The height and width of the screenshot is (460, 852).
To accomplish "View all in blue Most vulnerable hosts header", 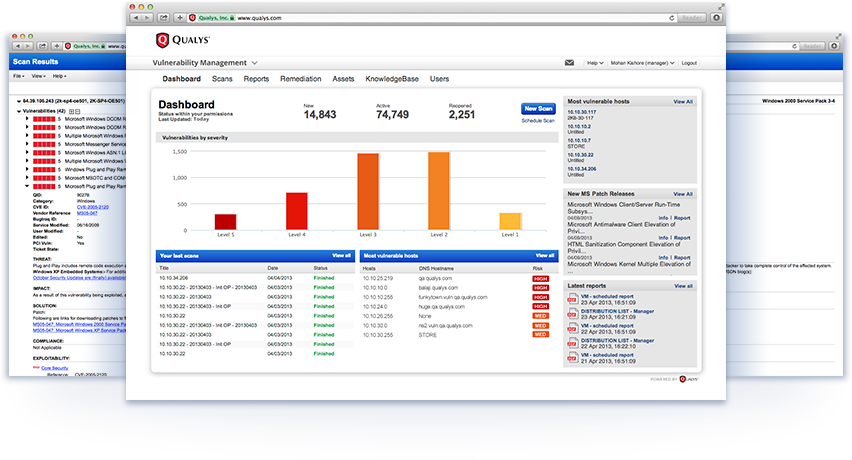I will click(x=545, y=256).
